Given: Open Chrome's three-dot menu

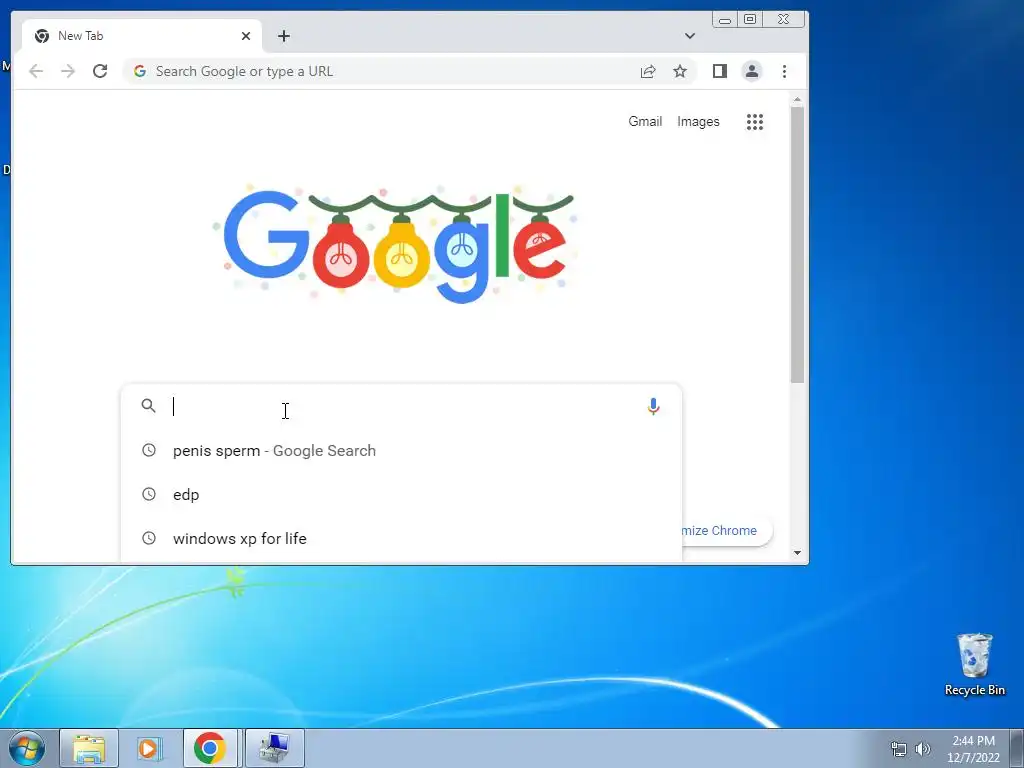Looking at the screenshot, I should [784, 71].
